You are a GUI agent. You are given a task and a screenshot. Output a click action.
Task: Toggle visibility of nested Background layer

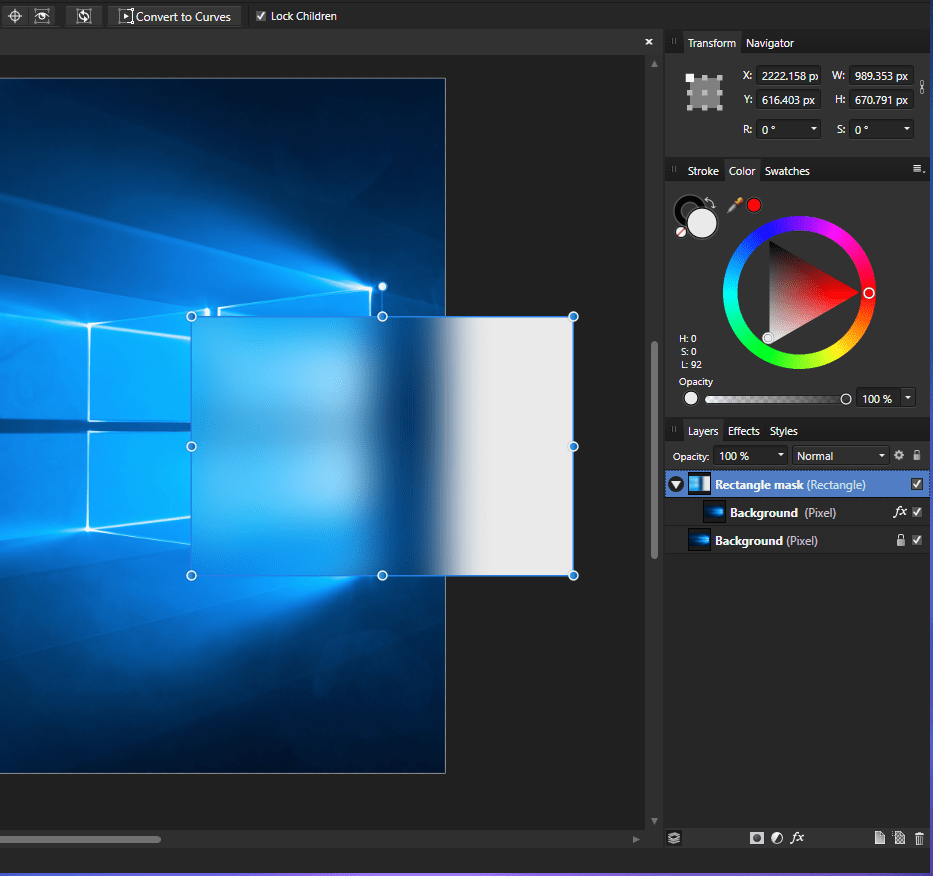[917, 512]
